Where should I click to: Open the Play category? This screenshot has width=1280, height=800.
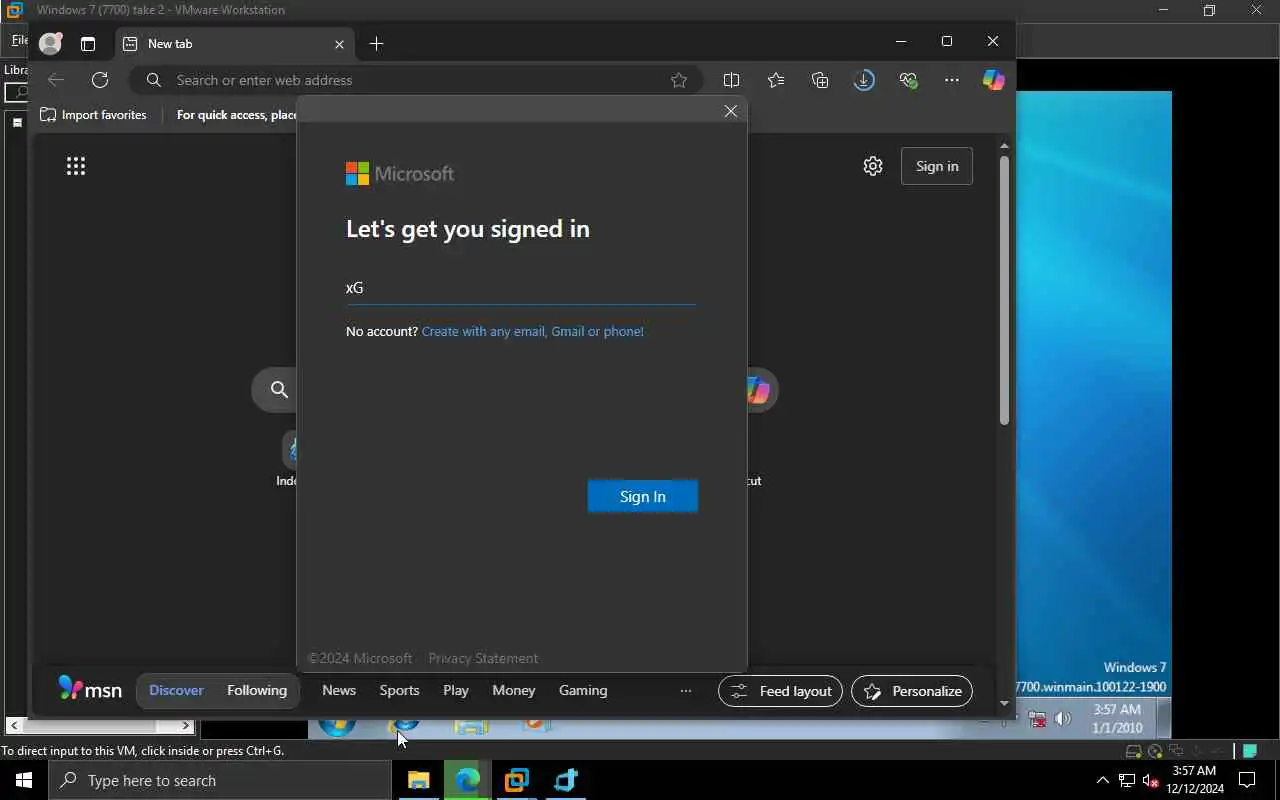(x=456, y=690)
